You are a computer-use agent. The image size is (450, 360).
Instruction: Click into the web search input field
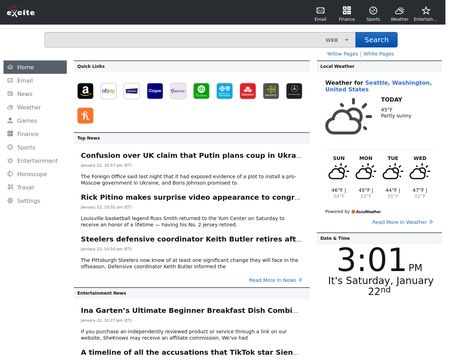(x=183, y=40)
